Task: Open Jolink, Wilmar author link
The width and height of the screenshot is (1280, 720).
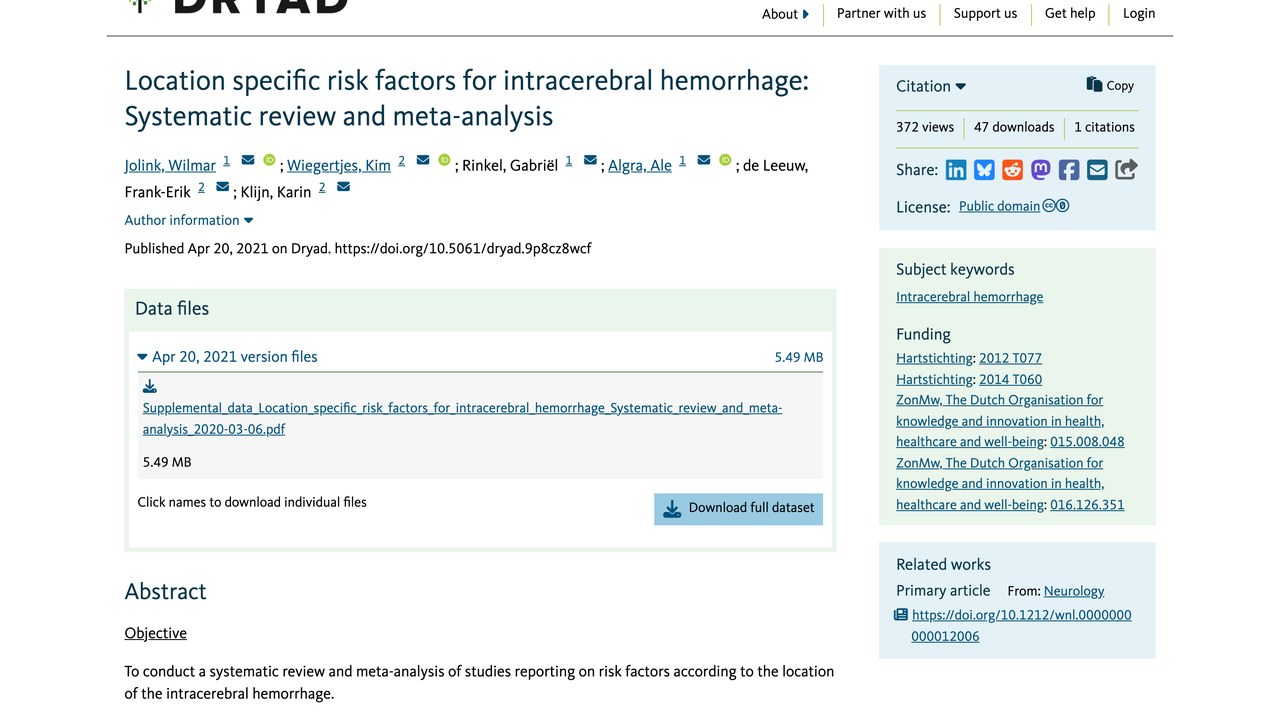Action: pyautogui.click(x=170, y=166)
